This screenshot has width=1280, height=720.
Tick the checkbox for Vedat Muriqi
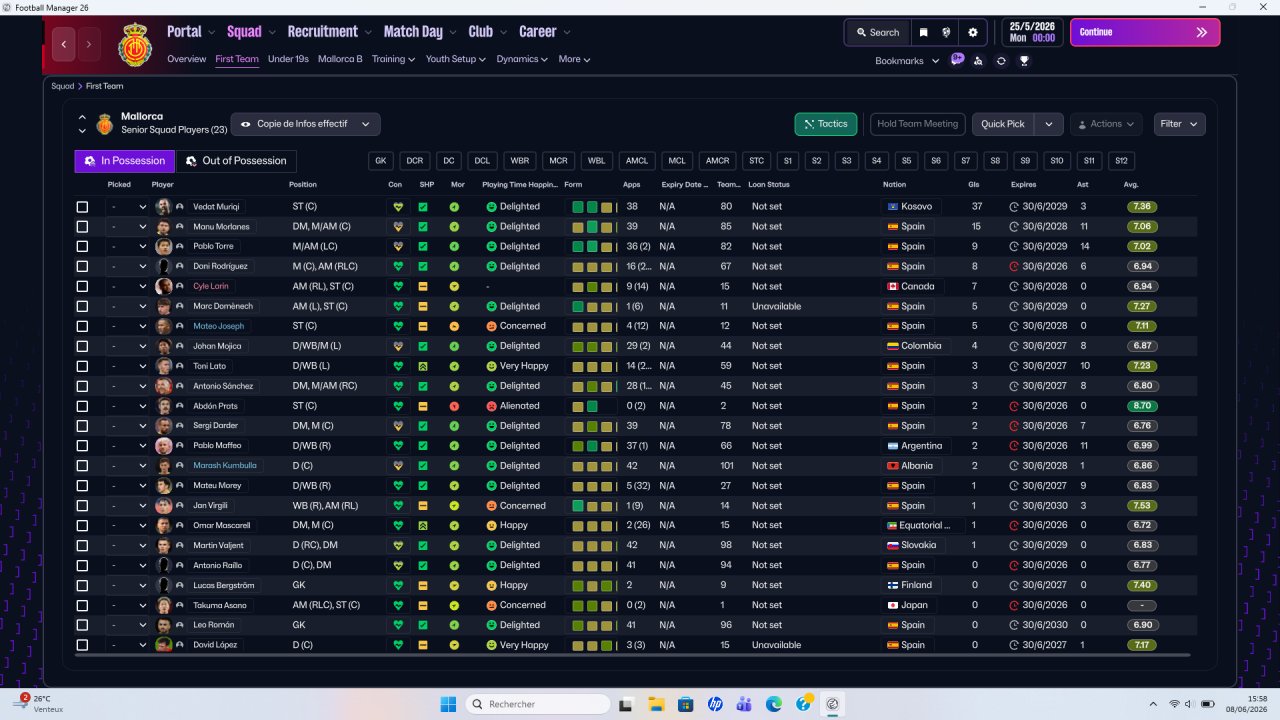coord(82,207)
